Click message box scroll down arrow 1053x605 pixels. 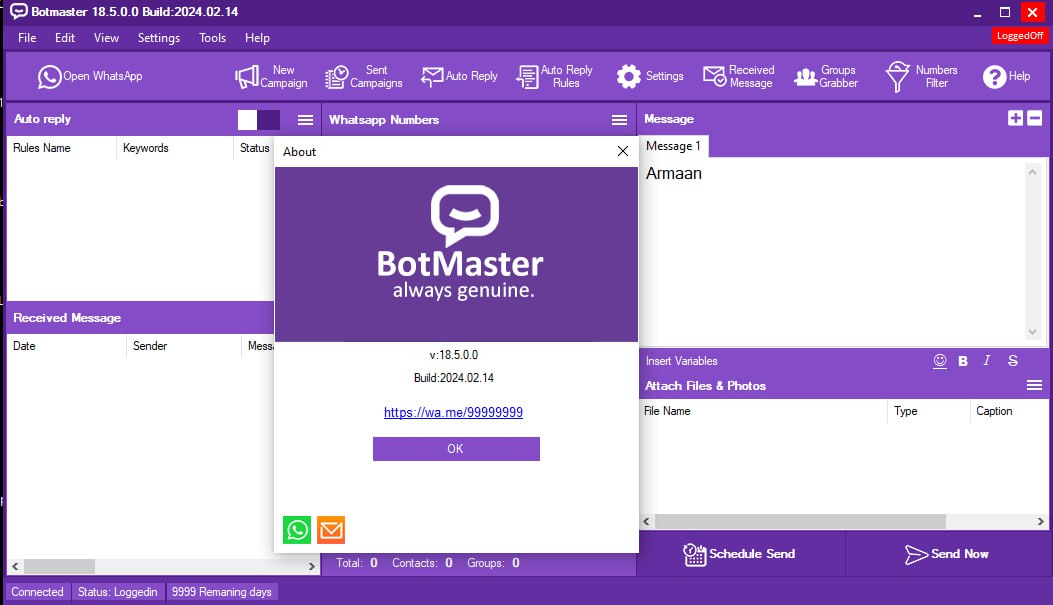1032,332
